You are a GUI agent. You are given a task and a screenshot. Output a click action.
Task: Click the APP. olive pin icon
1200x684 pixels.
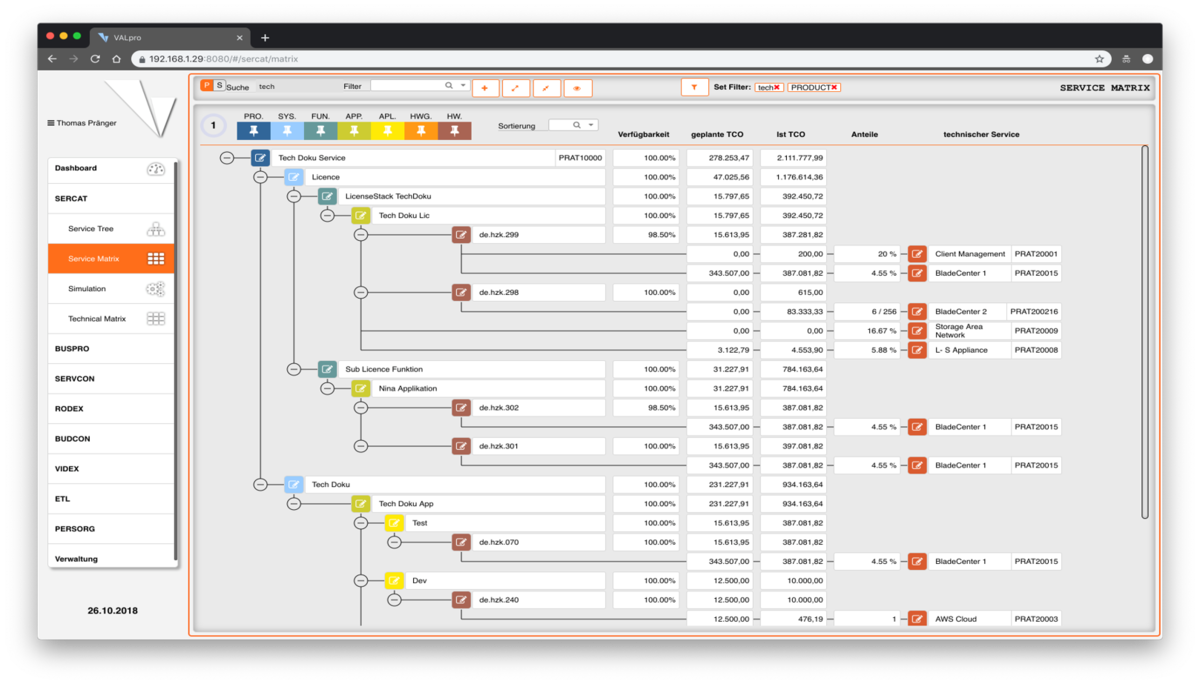(x=354, y=131)
